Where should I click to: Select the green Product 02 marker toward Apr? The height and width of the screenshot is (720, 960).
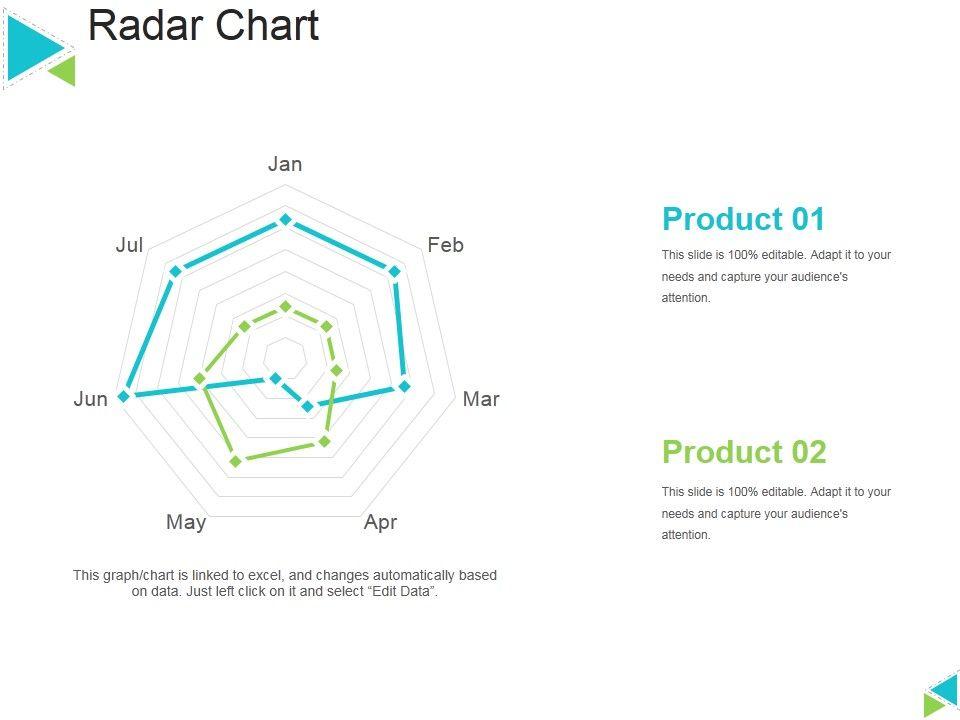pos(324,441)
